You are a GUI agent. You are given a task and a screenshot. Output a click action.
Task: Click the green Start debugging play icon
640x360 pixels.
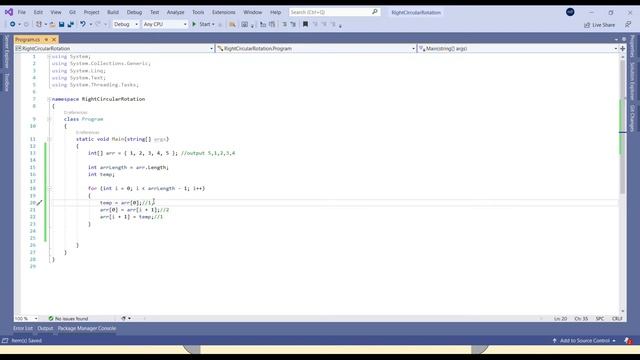pos(194,24)
